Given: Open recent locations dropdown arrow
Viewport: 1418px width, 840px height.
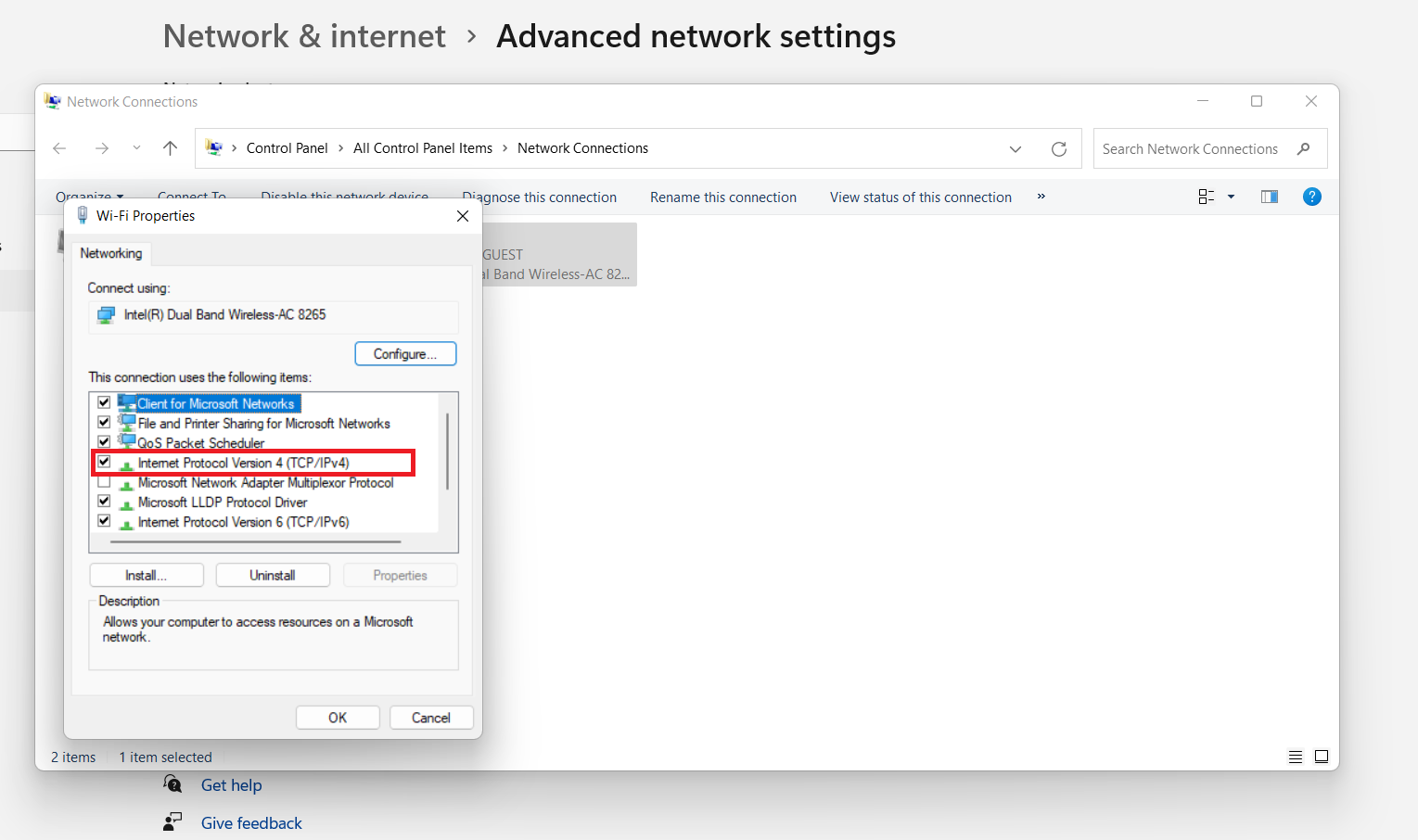Looking at the screenshot, I should coord(136,148).
